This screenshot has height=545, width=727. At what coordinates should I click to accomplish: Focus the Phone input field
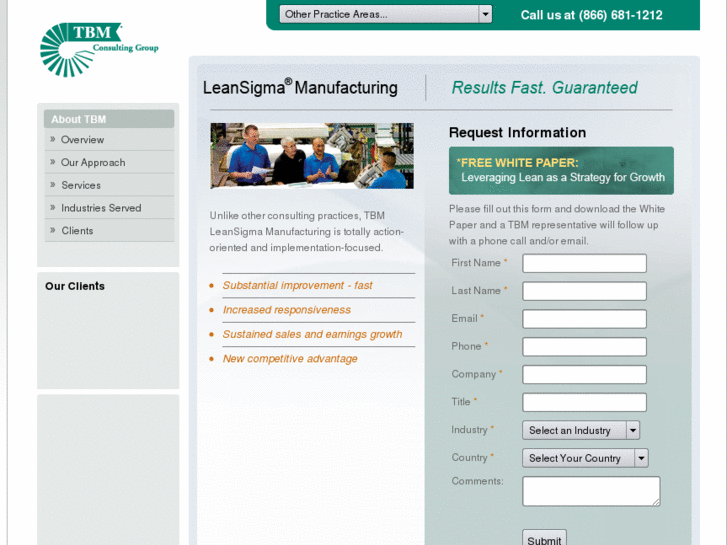[x=584, y=347]
